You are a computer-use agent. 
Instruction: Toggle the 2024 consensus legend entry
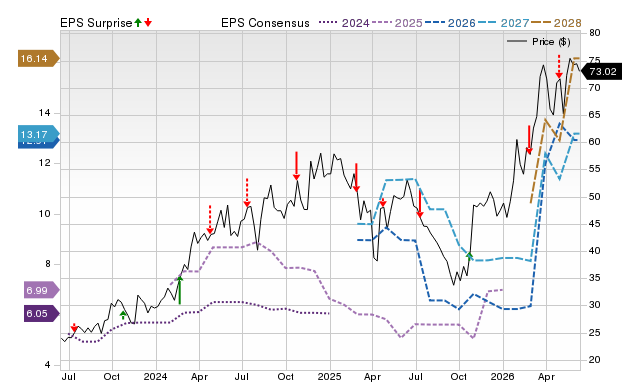[344, 23]
